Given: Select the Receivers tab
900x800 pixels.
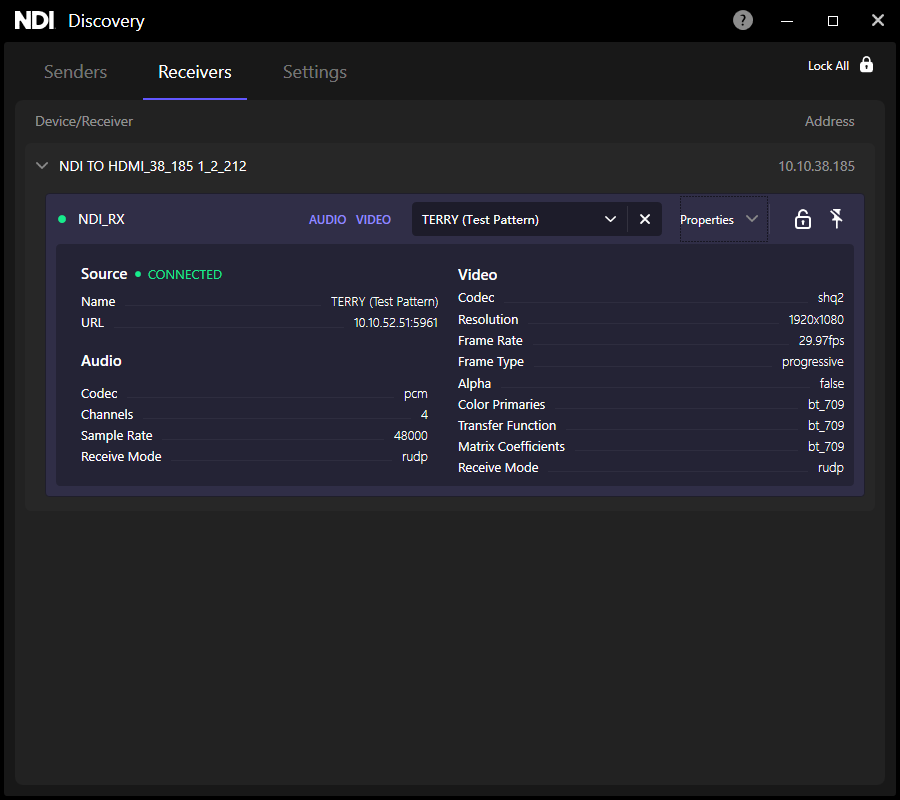Looking at the screenshot, I should pos(195,72).
